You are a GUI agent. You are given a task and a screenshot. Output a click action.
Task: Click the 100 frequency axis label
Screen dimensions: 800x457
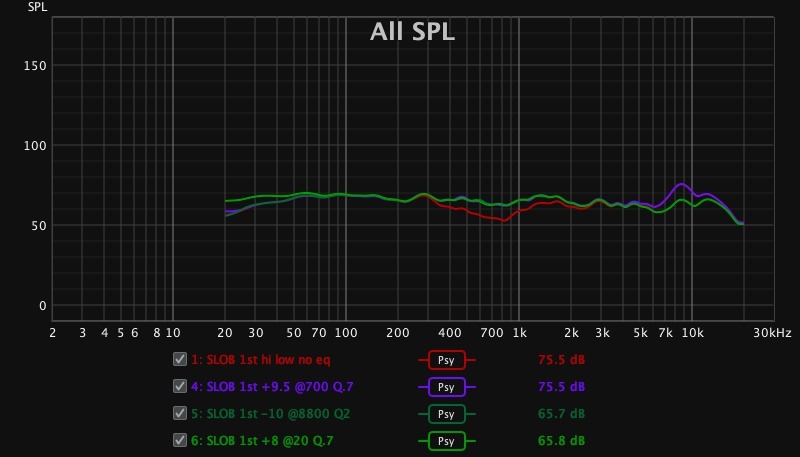[346, 333]
